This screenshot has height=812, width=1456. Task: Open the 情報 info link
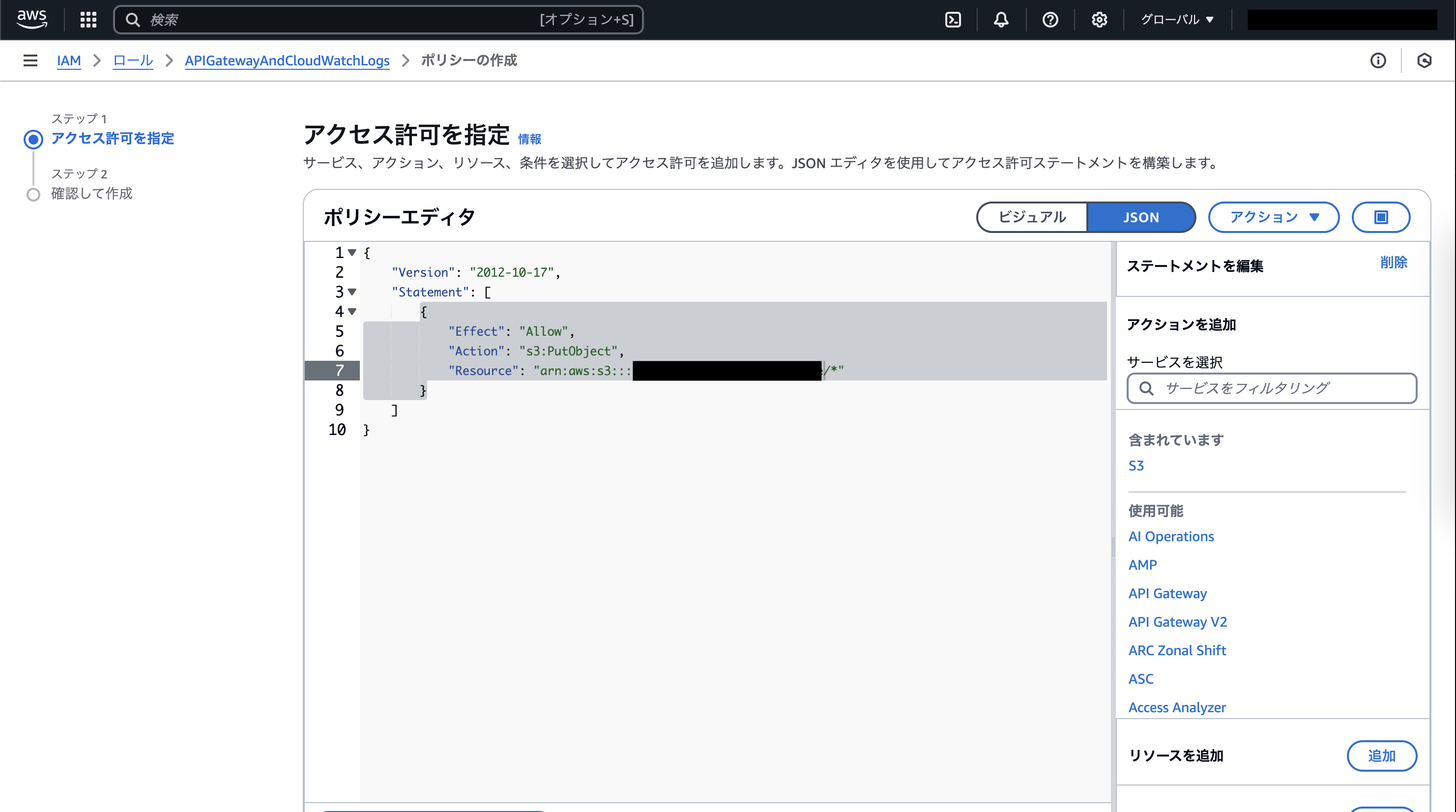point(529,139)
